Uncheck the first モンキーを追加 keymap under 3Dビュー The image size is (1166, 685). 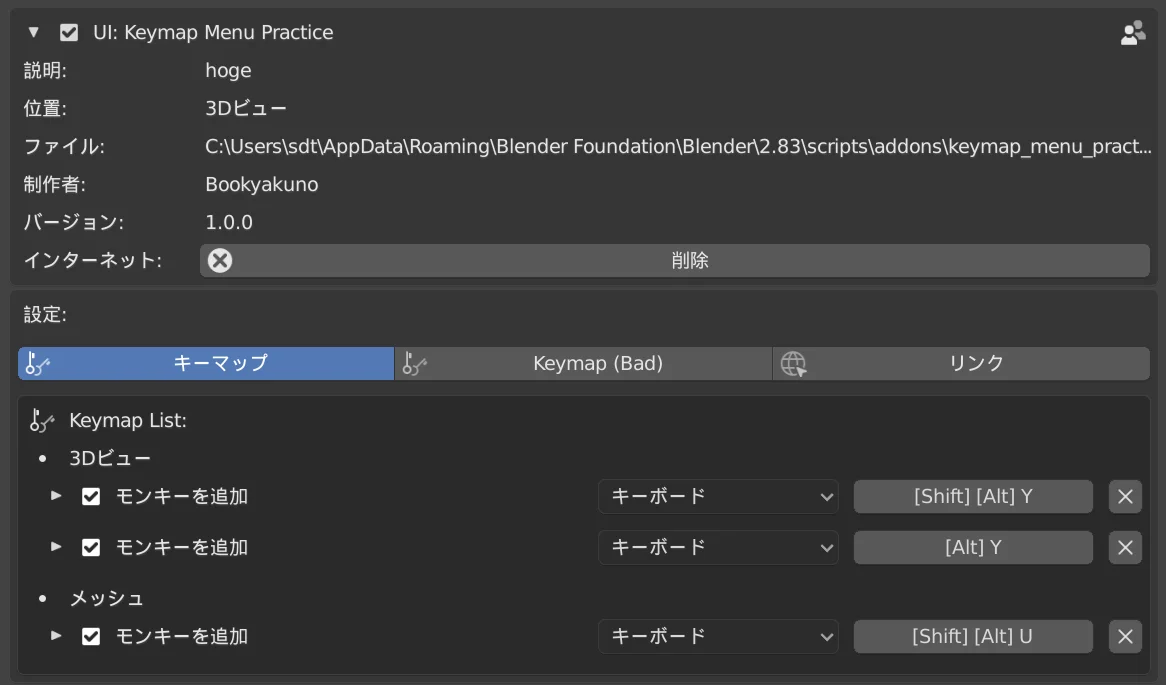coord(90,496)
